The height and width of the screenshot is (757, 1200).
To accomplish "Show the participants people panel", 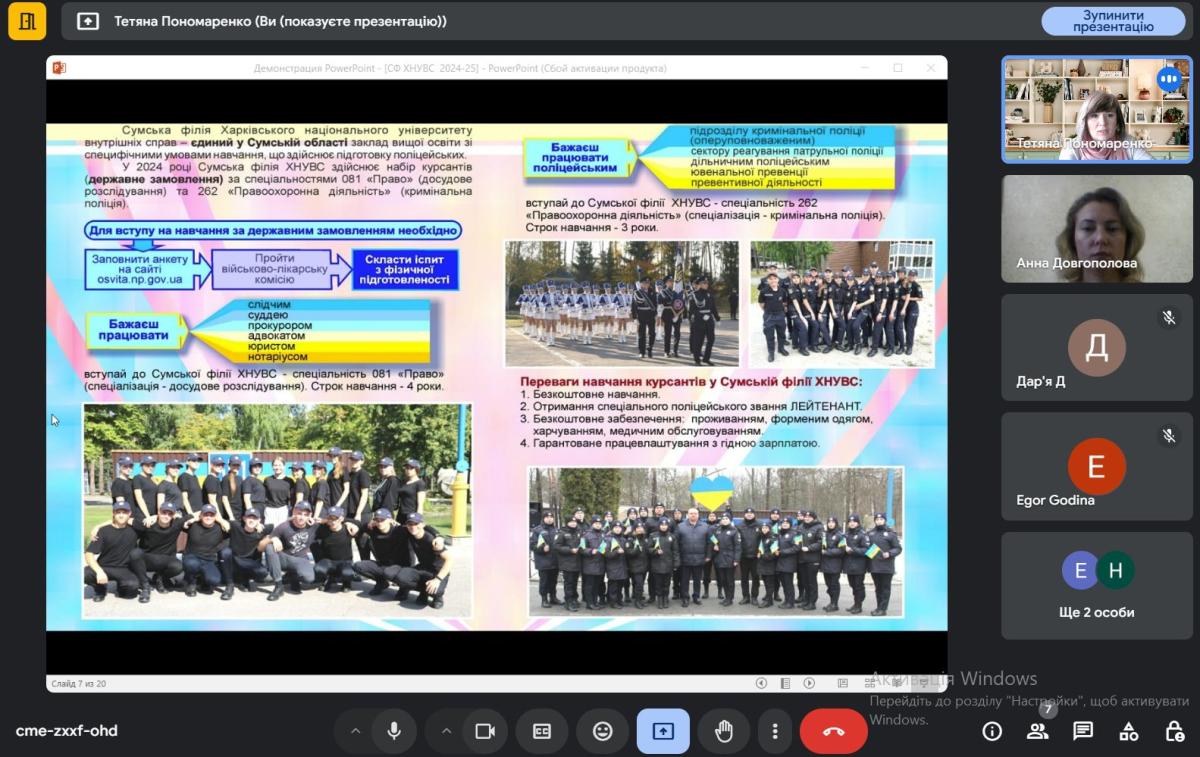I will click(x=1037, y=731).
